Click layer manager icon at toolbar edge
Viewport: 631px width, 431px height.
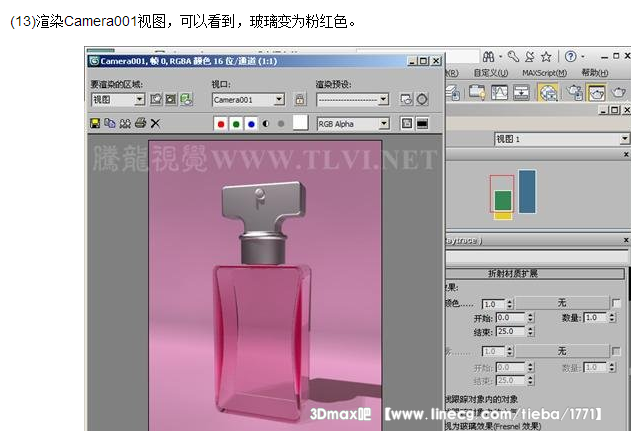click(x=453, y=93)
